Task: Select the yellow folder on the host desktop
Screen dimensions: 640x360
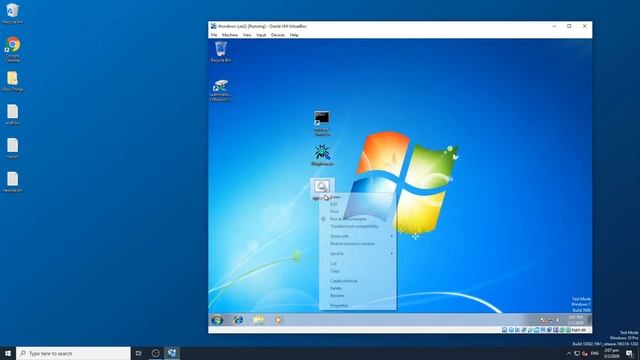Action: tap(13, 81)
